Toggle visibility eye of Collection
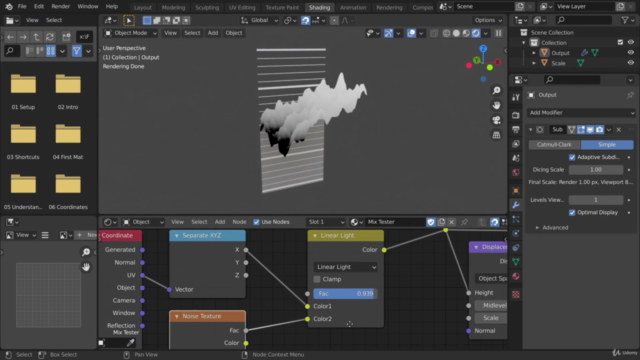640x360 pixels. point(631,42)
